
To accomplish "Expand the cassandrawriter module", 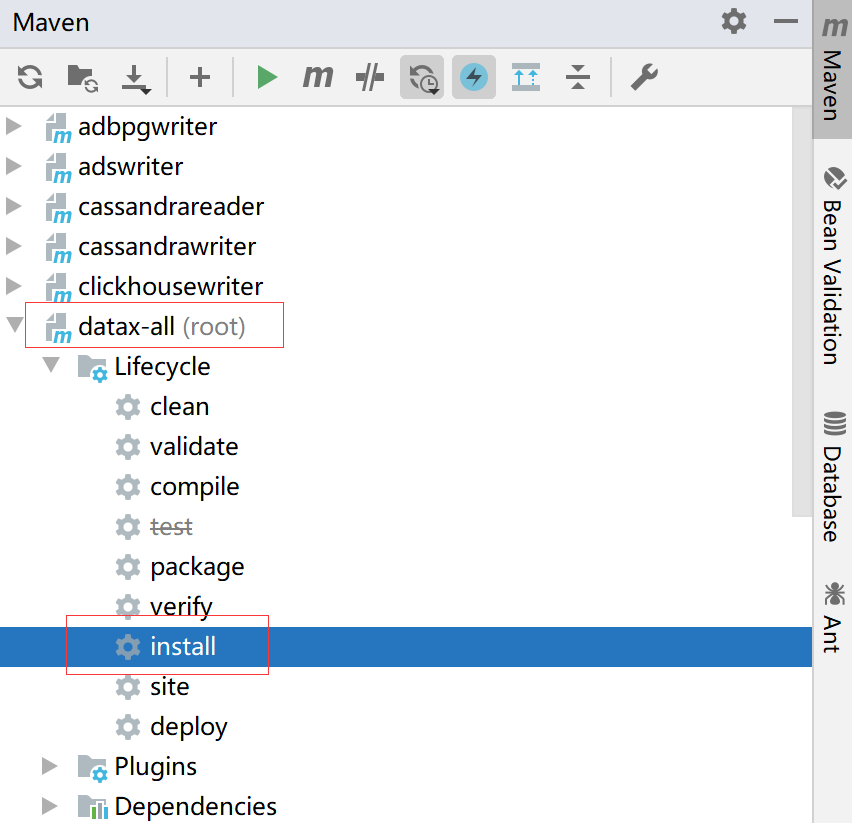I will click(14, 247).
